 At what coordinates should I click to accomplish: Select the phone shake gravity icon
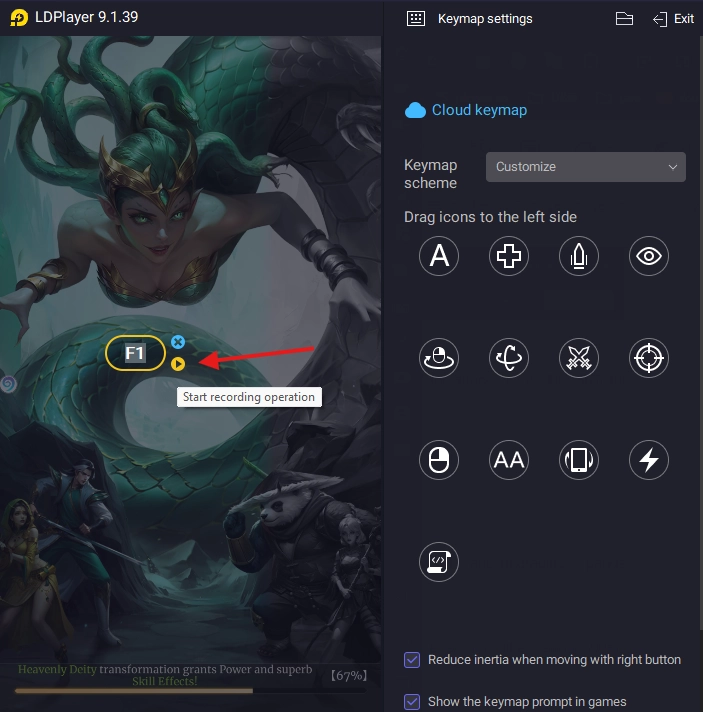[x=579, y=460]
